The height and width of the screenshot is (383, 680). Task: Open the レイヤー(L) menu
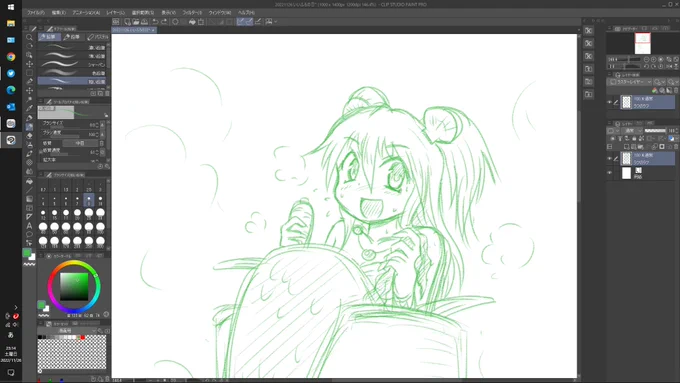point(116,13)
